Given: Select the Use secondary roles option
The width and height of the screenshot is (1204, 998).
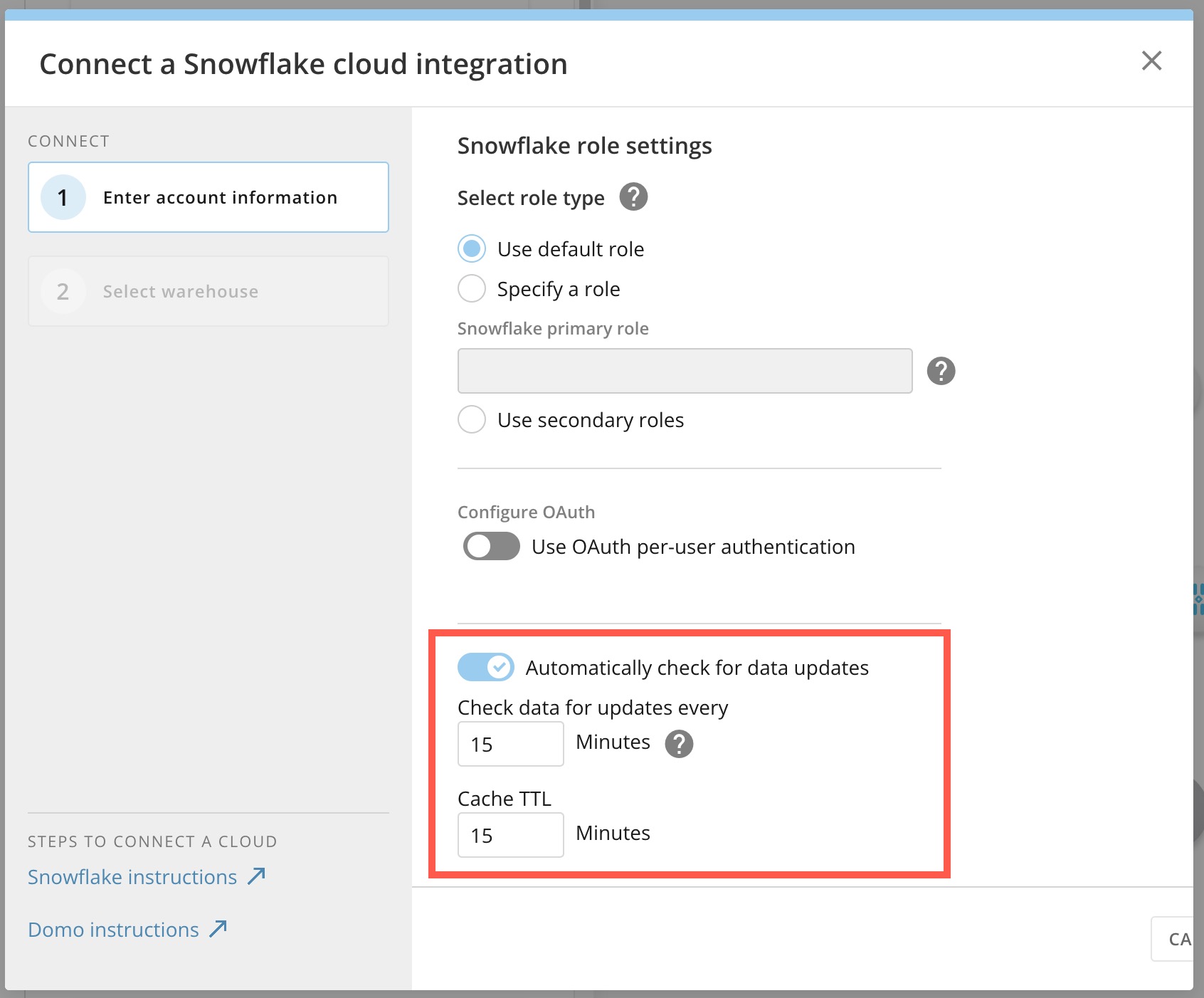Looking at the screenshot, I should 472,420.
